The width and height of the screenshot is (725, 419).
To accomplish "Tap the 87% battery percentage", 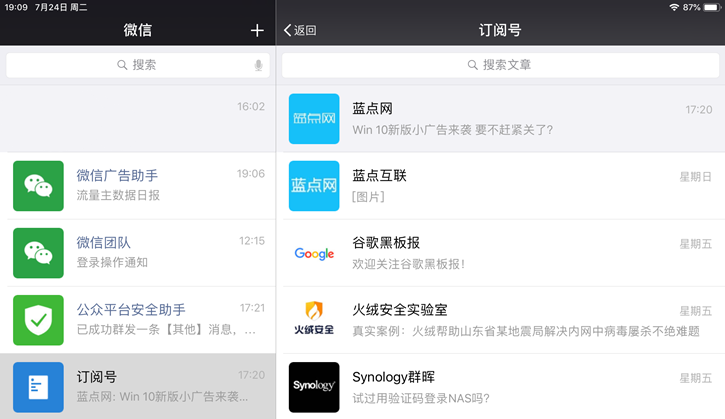I will click(691, 7).
